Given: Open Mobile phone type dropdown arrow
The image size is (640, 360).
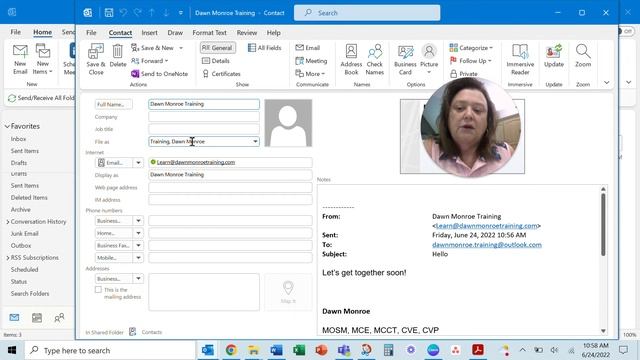Looking at the screenshot, I should (138, 258).
